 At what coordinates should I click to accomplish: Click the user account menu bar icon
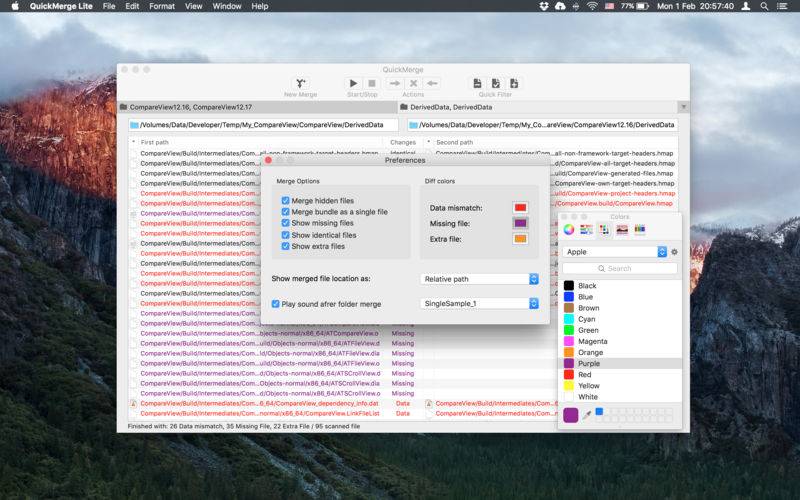coord(745,6)
